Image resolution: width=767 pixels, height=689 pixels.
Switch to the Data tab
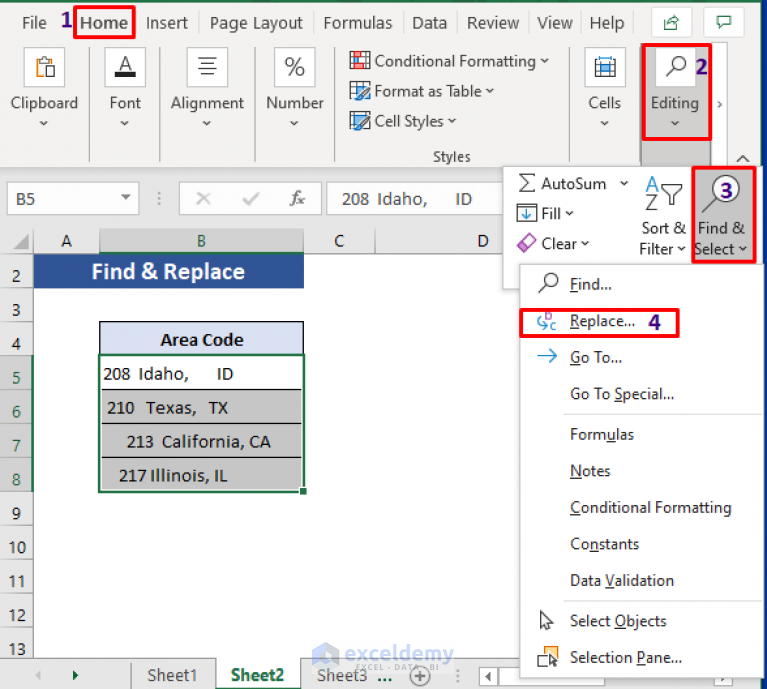coord(429,22)
